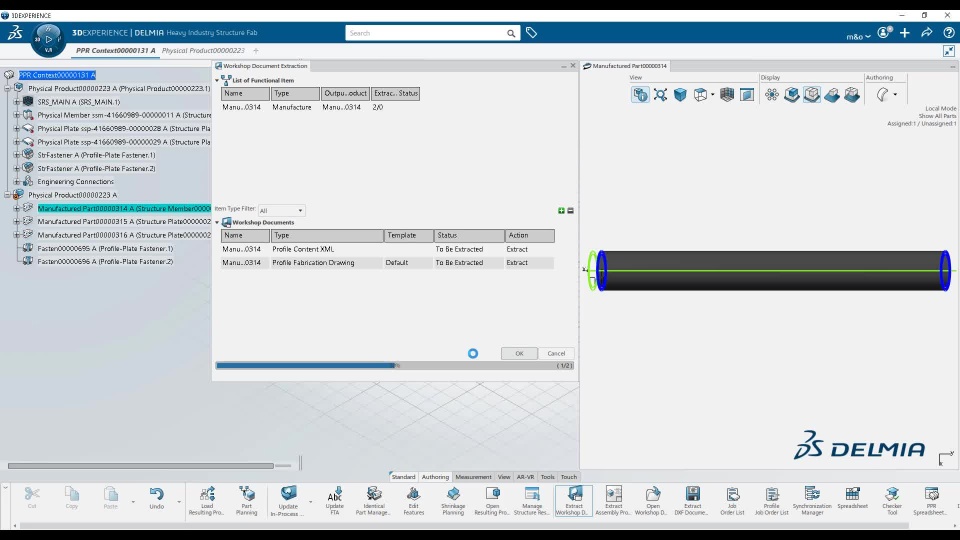Open the Spreadsheet tool
The image size is (960, 540).
pyautogui.click(x=852, y=500)
